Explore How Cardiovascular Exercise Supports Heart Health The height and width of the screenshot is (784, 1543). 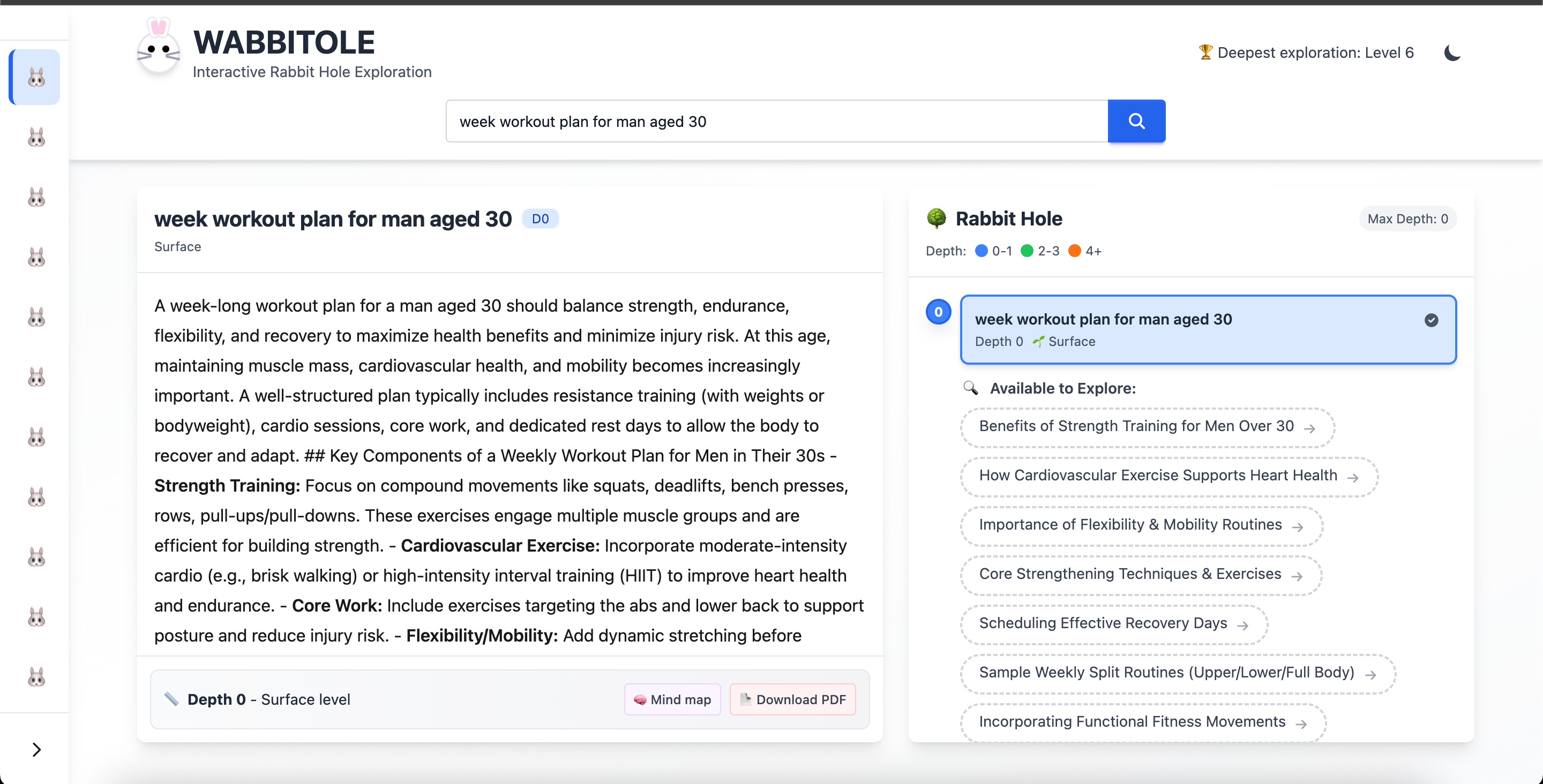(x=1168, y=476)
